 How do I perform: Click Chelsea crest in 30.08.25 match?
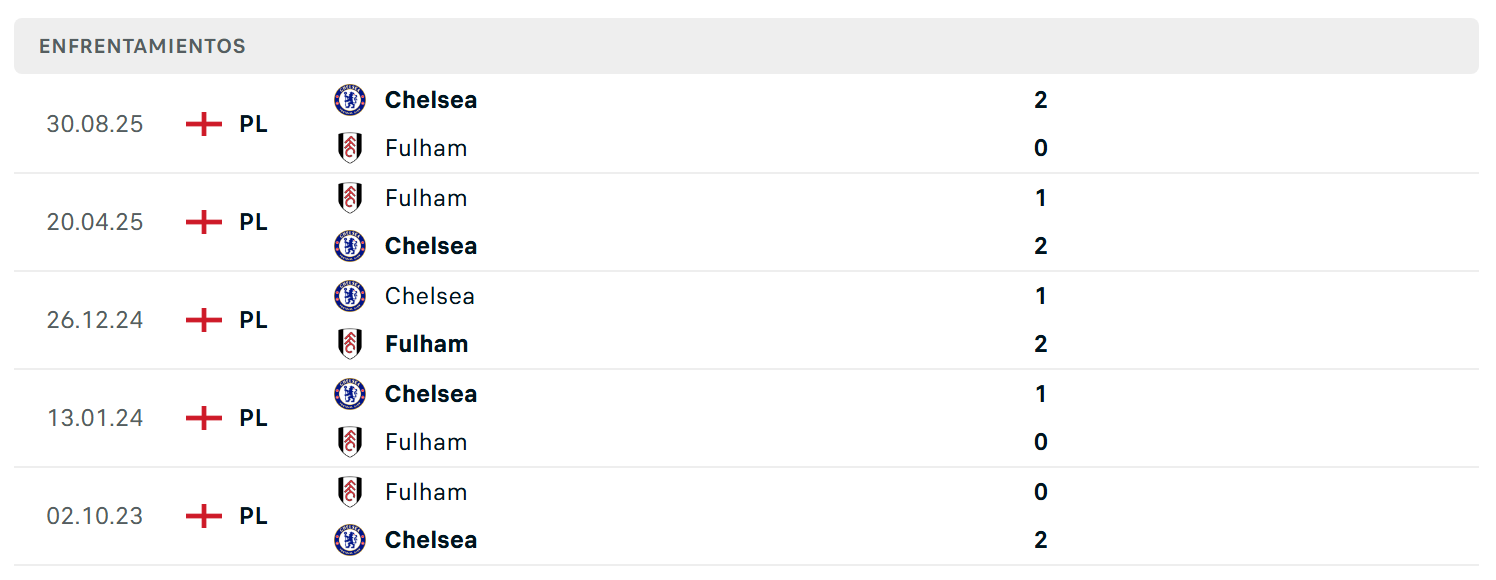click(x=350, y=100)
